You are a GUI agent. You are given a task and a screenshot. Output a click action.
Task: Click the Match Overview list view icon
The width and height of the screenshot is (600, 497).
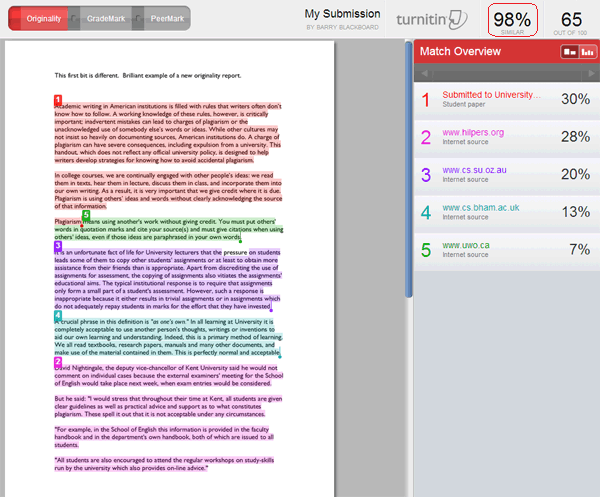tap(569, 51)
